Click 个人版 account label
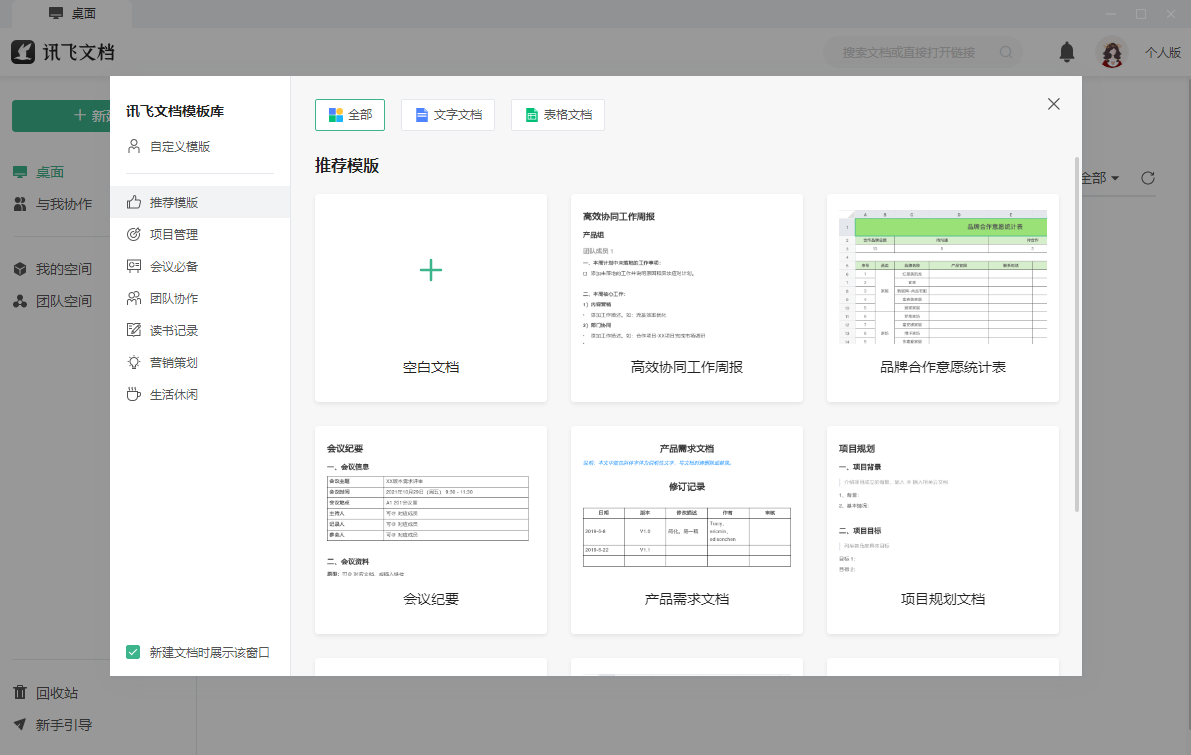 (x=1163, y=52)
